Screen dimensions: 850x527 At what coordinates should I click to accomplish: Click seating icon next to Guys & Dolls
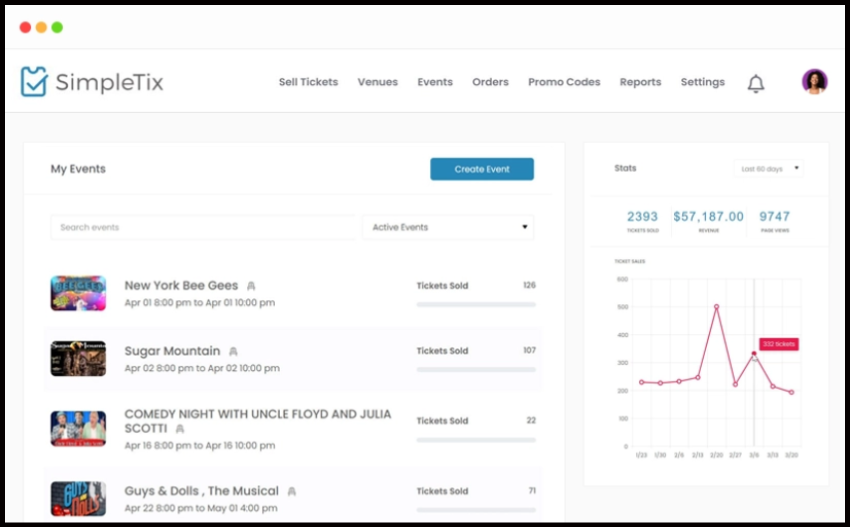pos(291,492)
